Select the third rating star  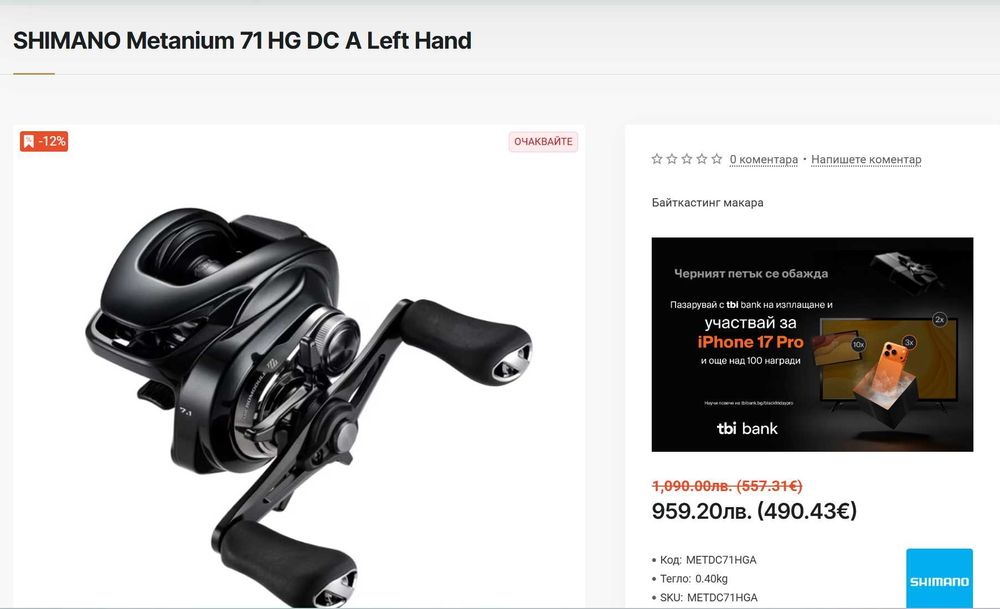687,159
